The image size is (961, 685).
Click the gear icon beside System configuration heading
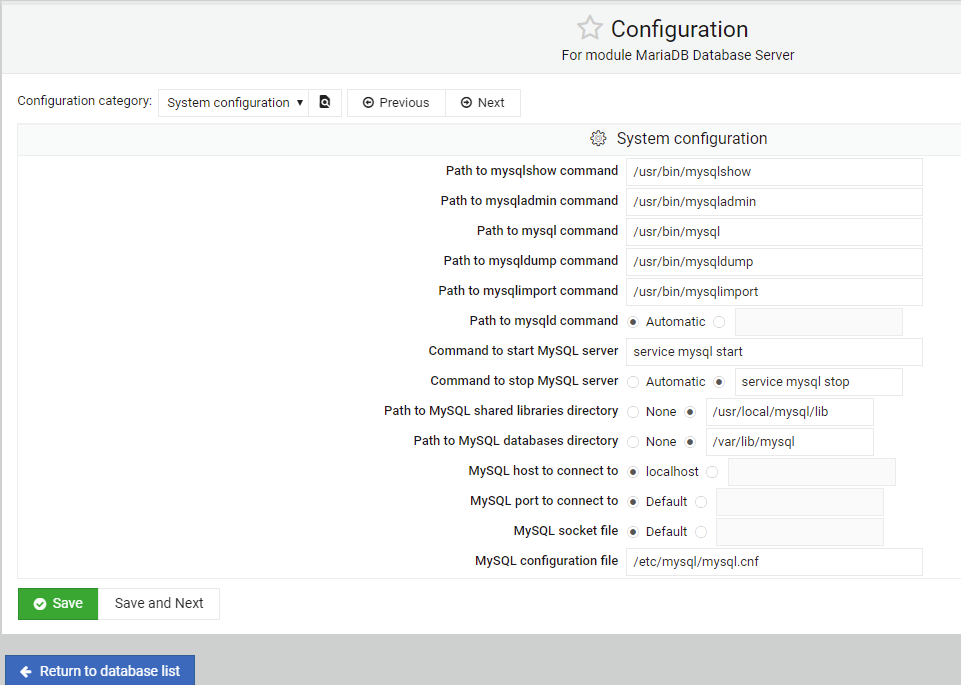598,139
